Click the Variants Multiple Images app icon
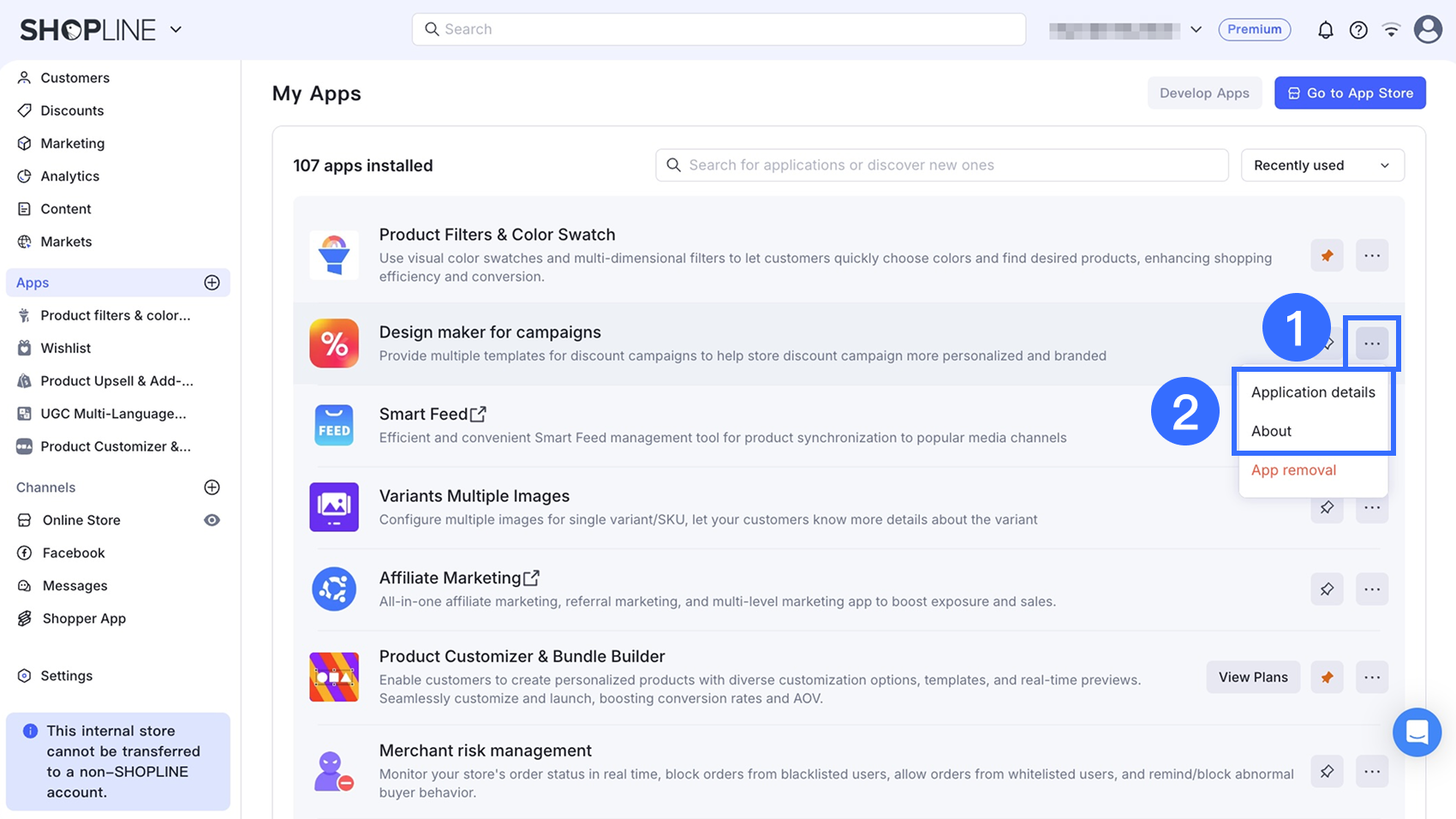Image resolution: width=1456 pixels, height=819 pixels. click(x=334, y=507)
